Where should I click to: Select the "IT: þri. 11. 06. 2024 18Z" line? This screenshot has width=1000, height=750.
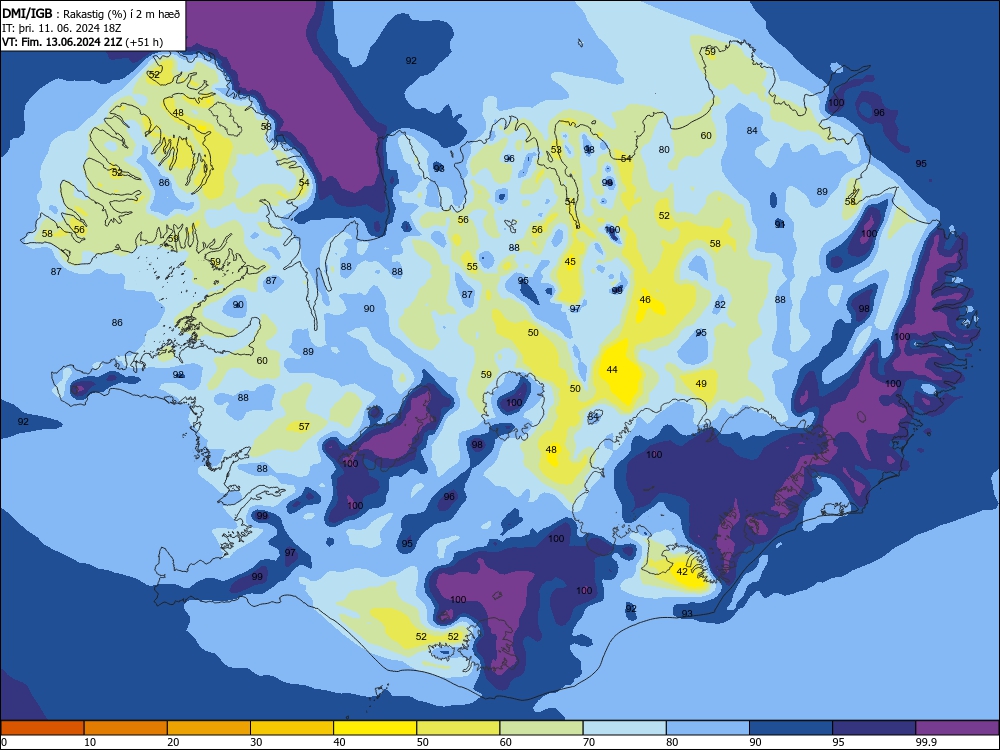[x=62, y=28]
